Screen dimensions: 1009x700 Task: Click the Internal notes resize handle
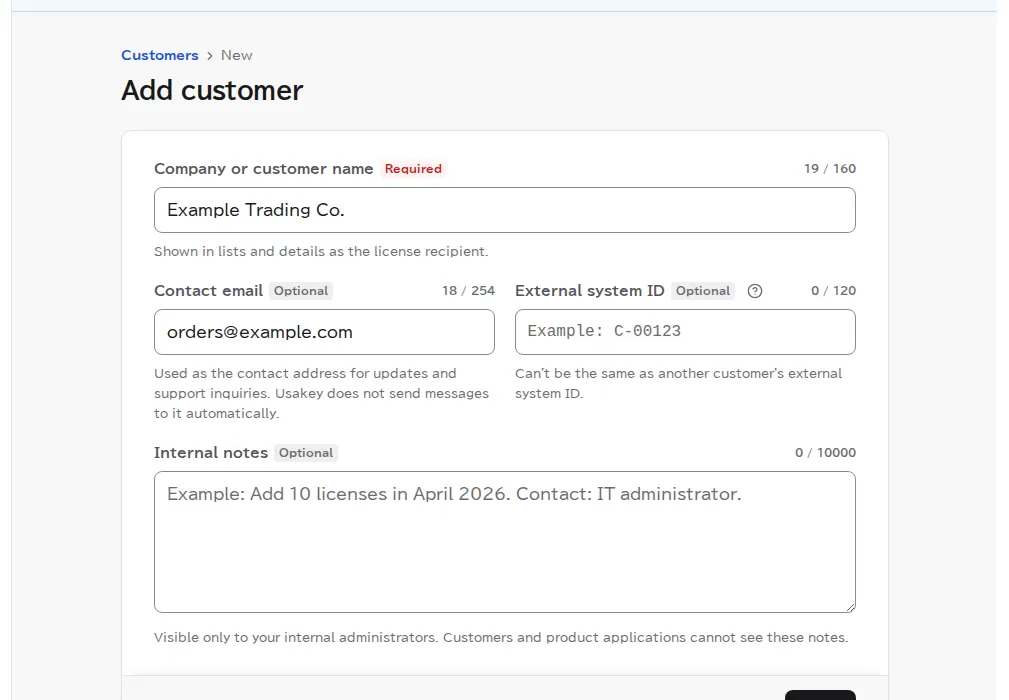point(850,607)
